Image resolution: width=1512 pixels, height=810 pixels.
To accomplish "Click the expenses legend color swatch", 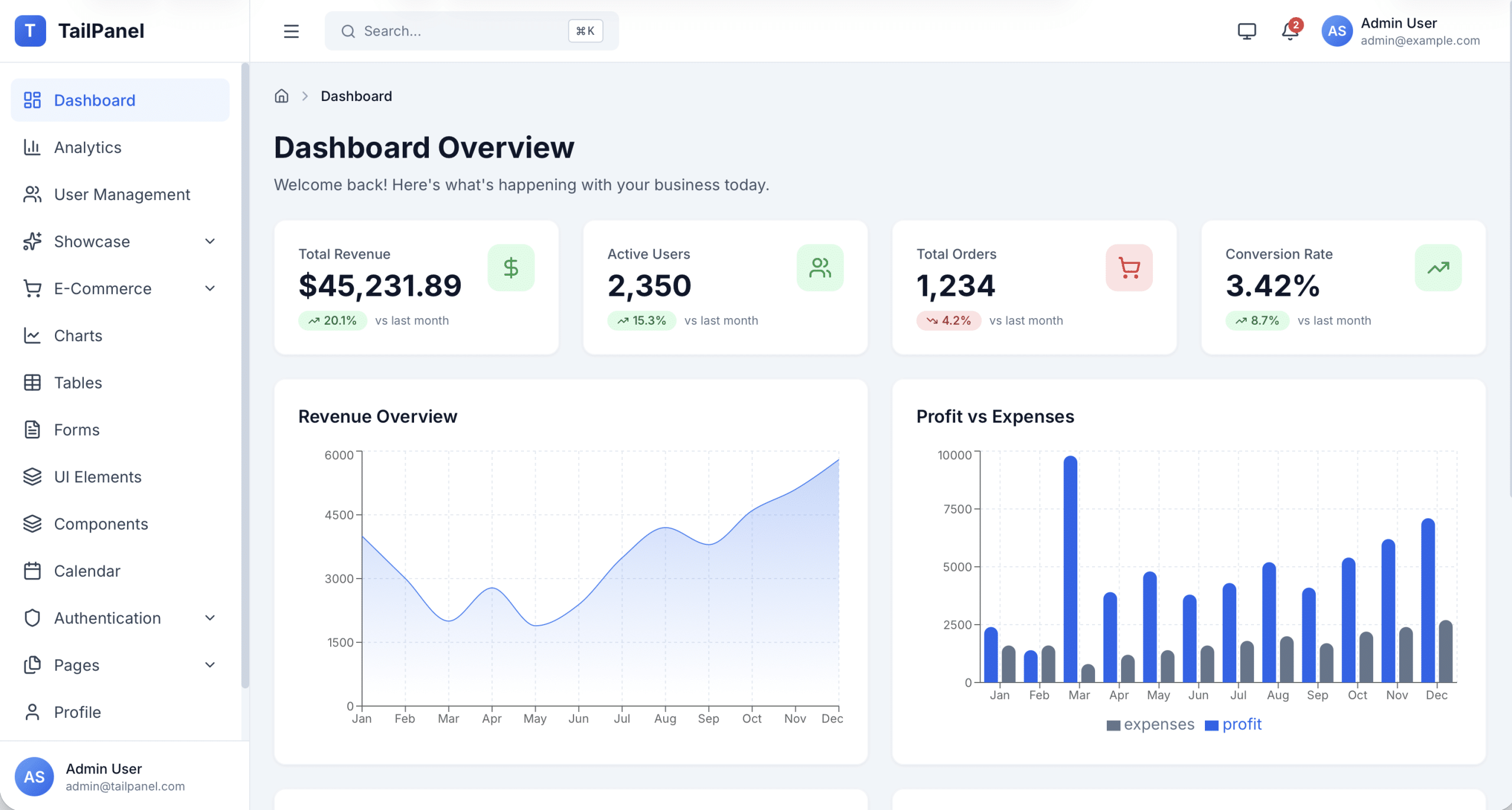I will (1113, 726).
